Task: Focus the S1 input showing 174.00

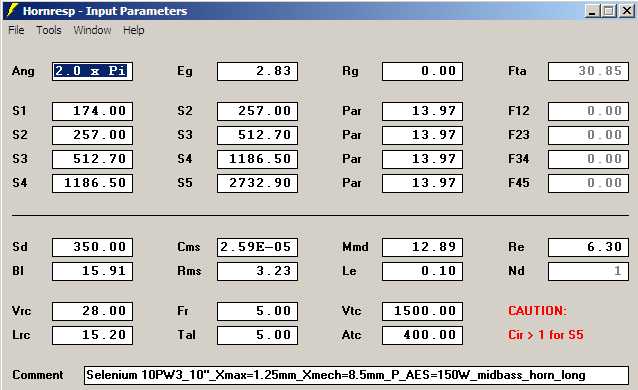Action: (92, 111)
